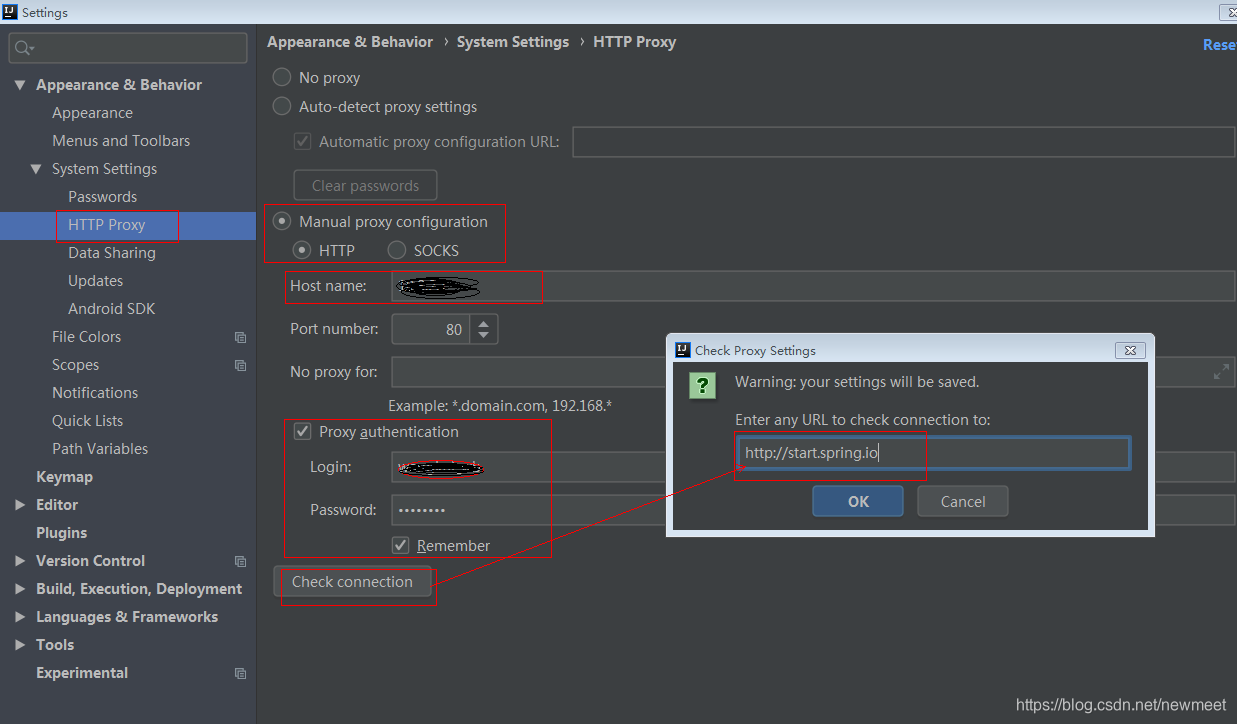Viewport: 1237px width, 724px height.
Task: Open the Experimental settings page
Action: click(82, 673)
